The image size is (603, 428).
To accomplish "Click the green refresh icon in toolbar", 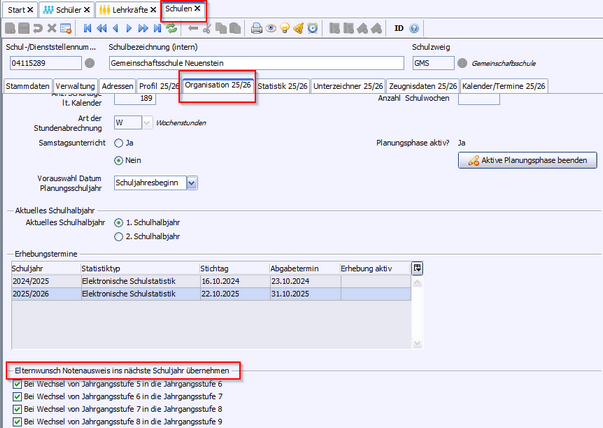I will point(172,28).
